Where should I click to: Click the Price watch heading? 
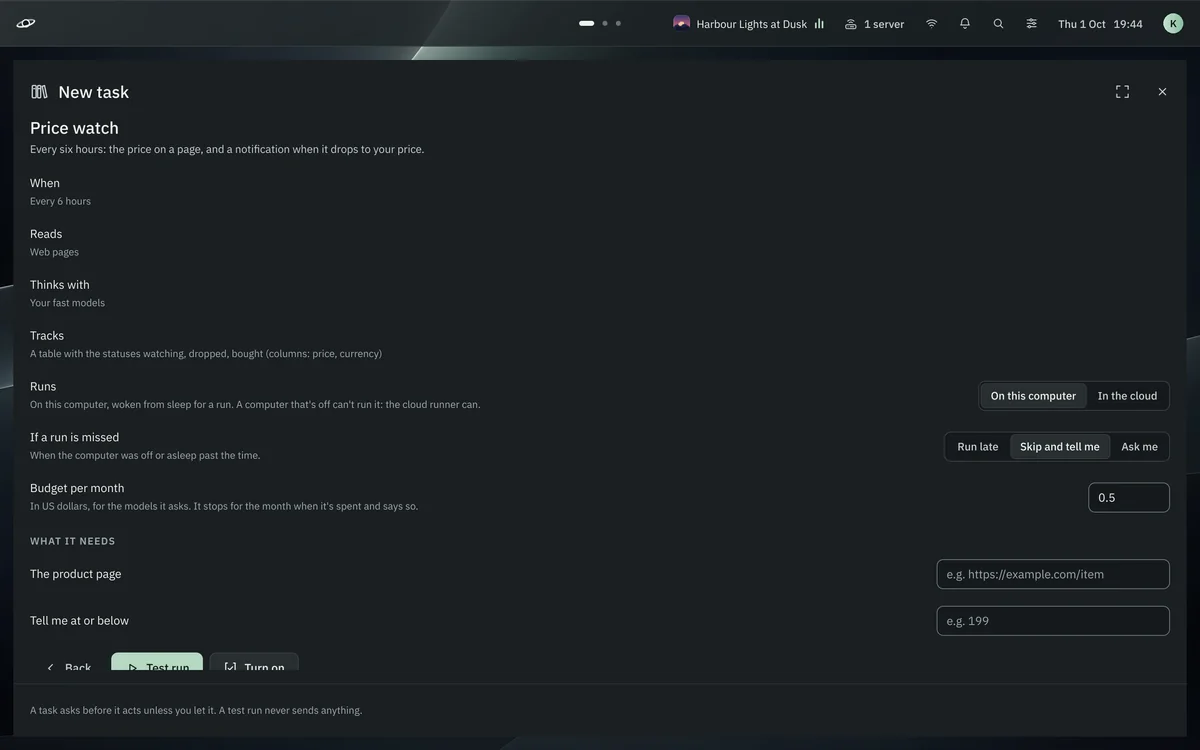point(74,128)
